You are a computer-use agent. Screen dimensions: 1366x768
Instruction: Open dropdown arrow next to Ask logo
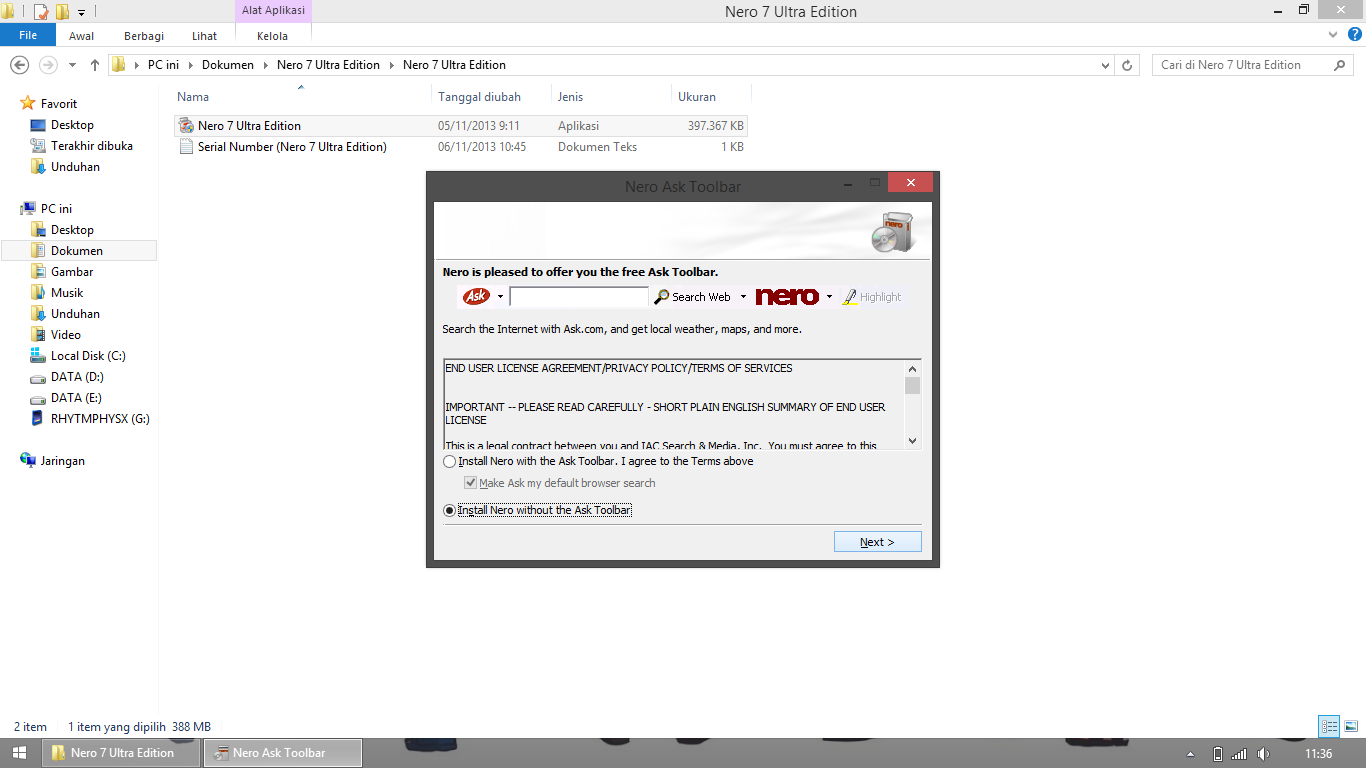coord(500,297)
